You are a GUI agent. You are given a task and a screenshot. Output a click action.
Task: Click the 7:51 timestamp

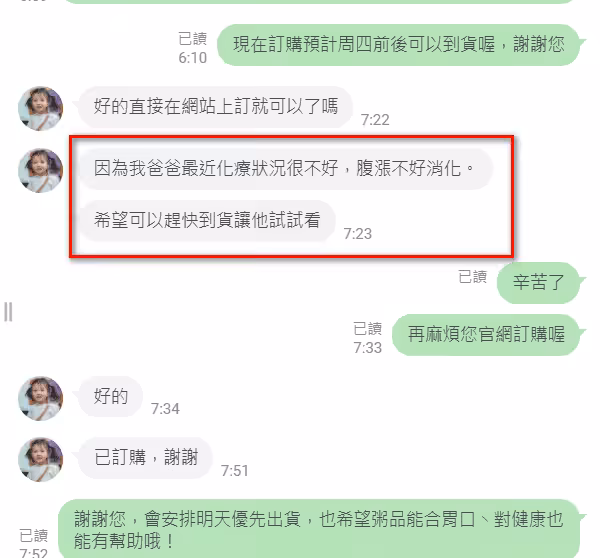tap(235, 471)
